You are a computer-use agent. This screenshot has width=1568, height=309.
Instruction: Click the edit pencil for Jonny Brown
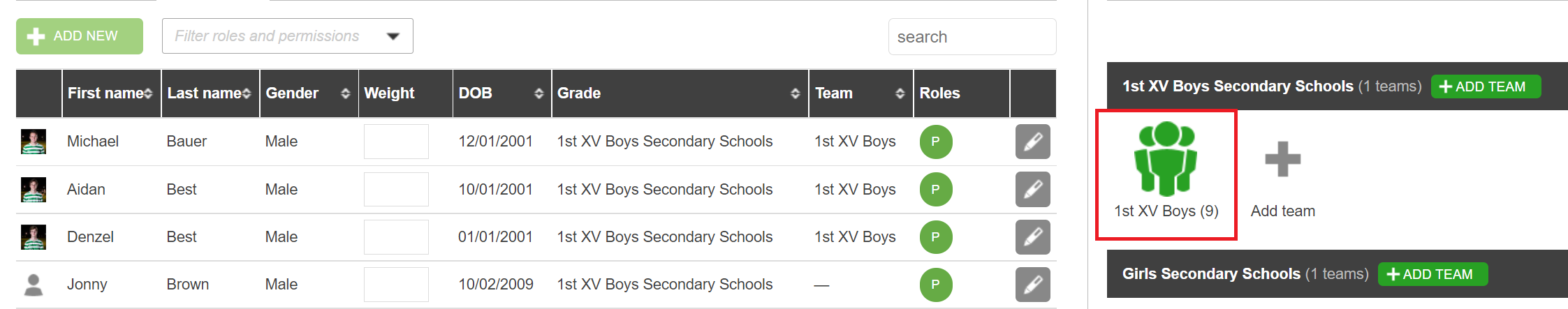coord(1032,285)
